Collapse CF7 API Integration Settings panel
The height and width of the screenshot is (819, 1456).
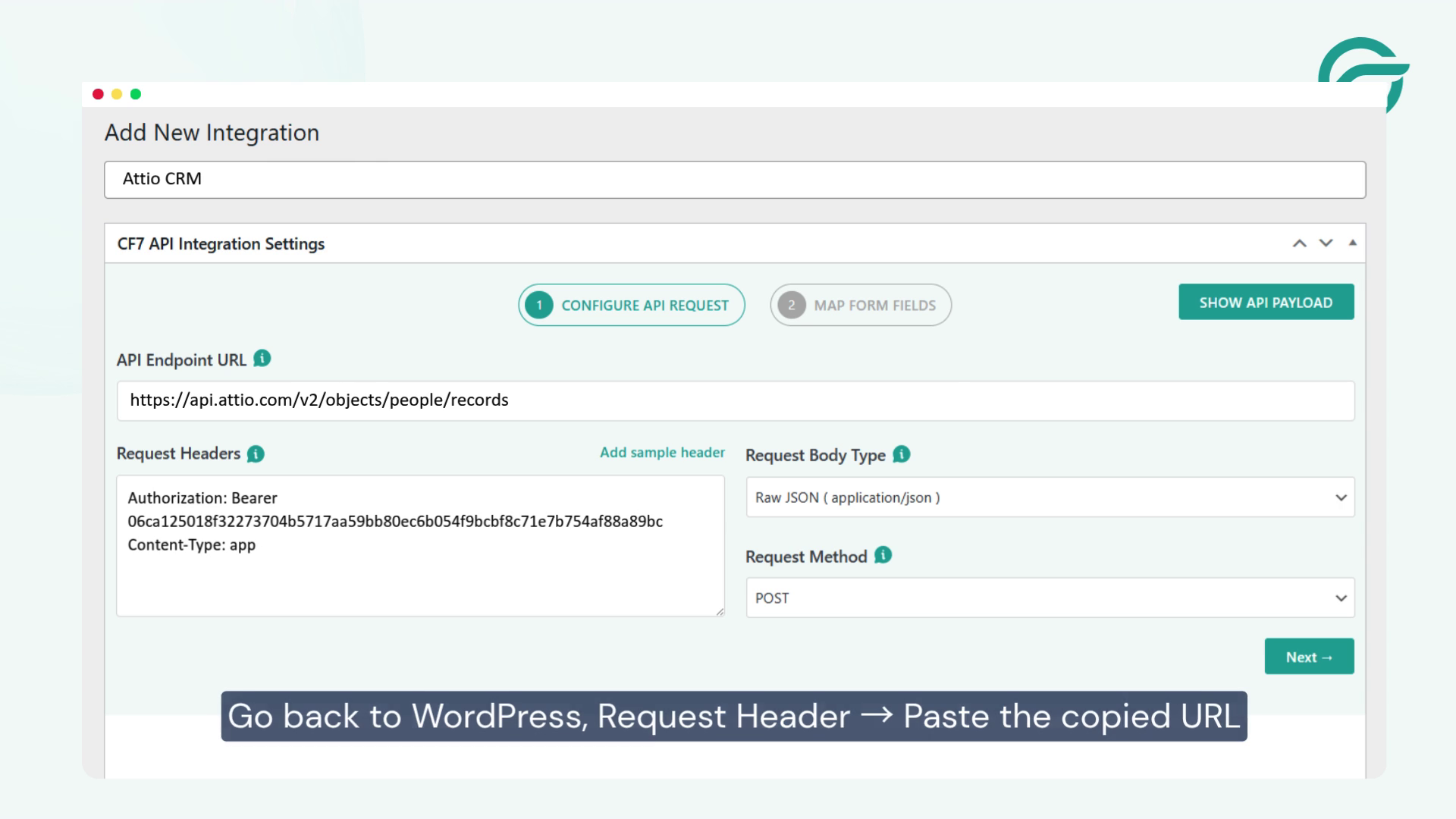coord(1352,243)
